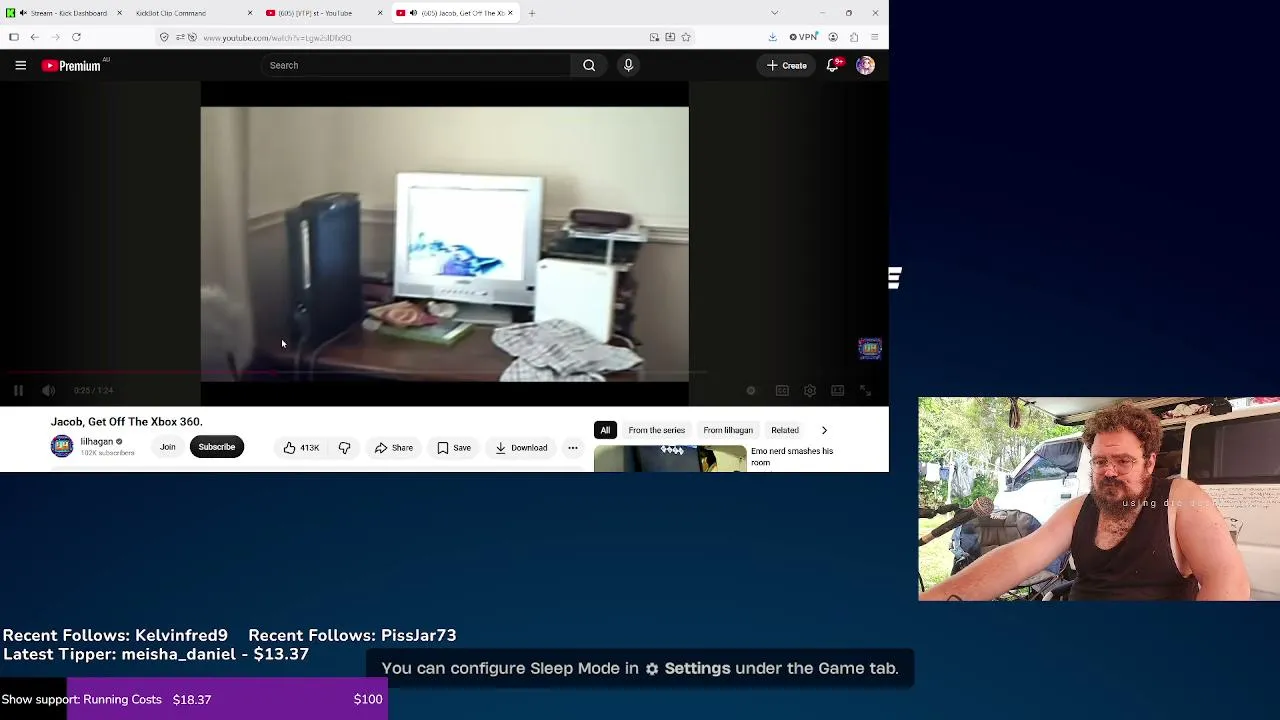Click the 102K subscribers count text

point(107,453)
